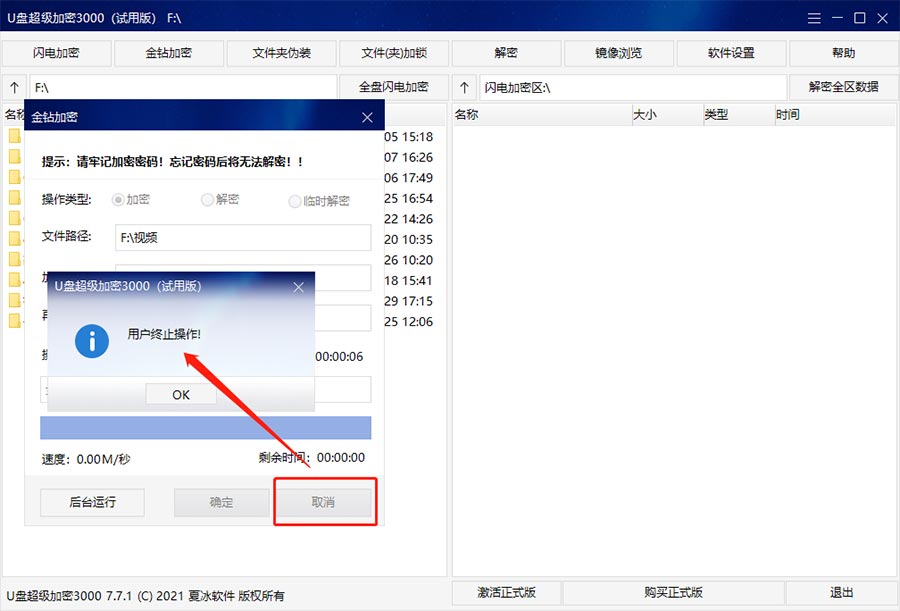Choose 文件(夹)加锁 toolbar button
Image resolution: width=900 pixels, height=611 pixels.
[x=394, y=53]
